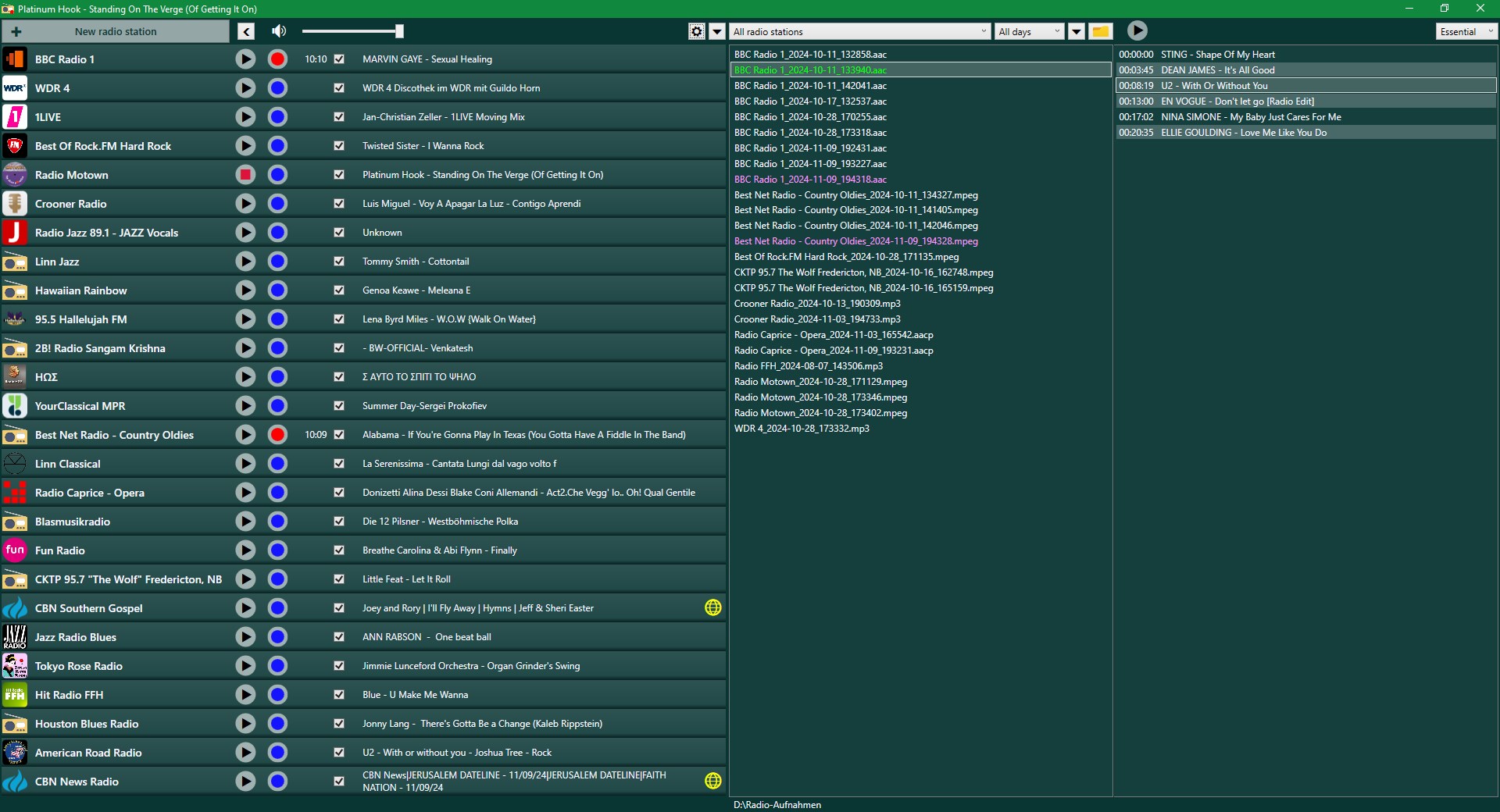
Task: Record the Linn Classical station
Action: 277,463
